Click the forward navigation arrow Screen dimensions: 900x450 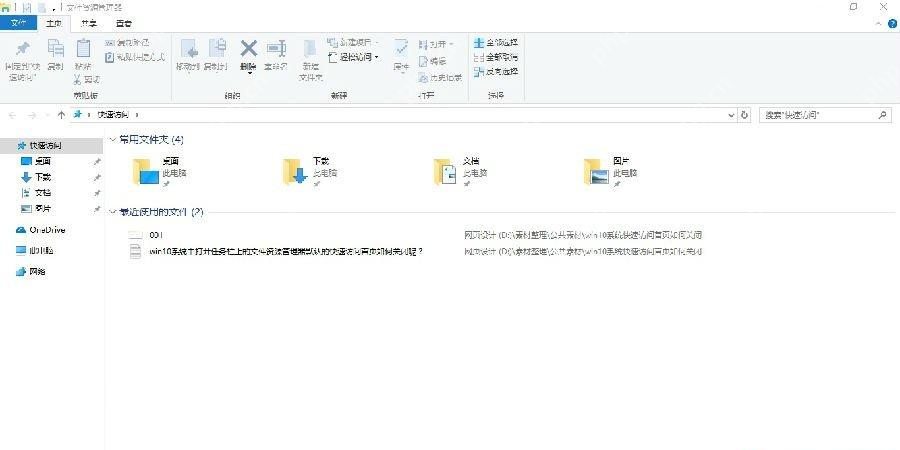(32, 115)
